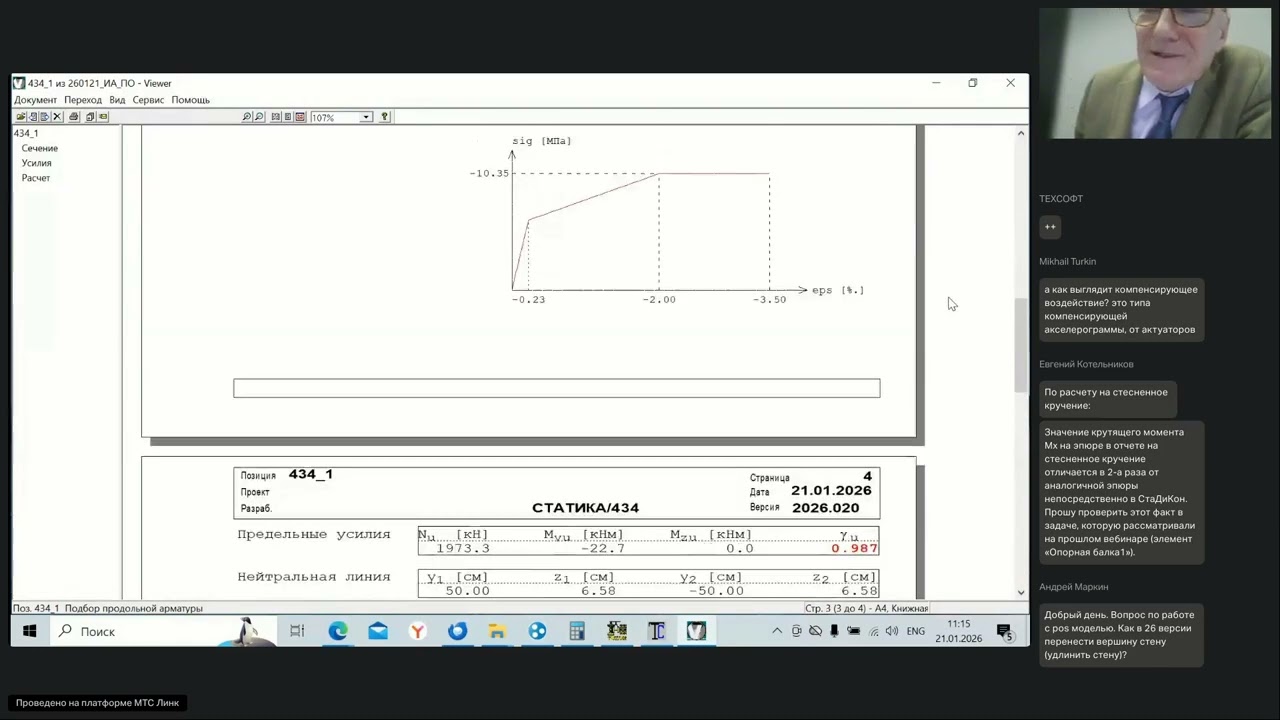Open the Сервис menu
Image resolution: width=1280 pixels, height=720 pixels.
tap(148, 100)
